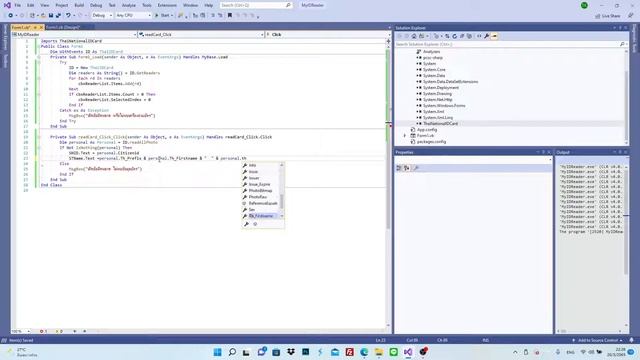Select App.config in Solution Explorer
This screenshot has height=360, width=640.
click(x=427, y=130)
